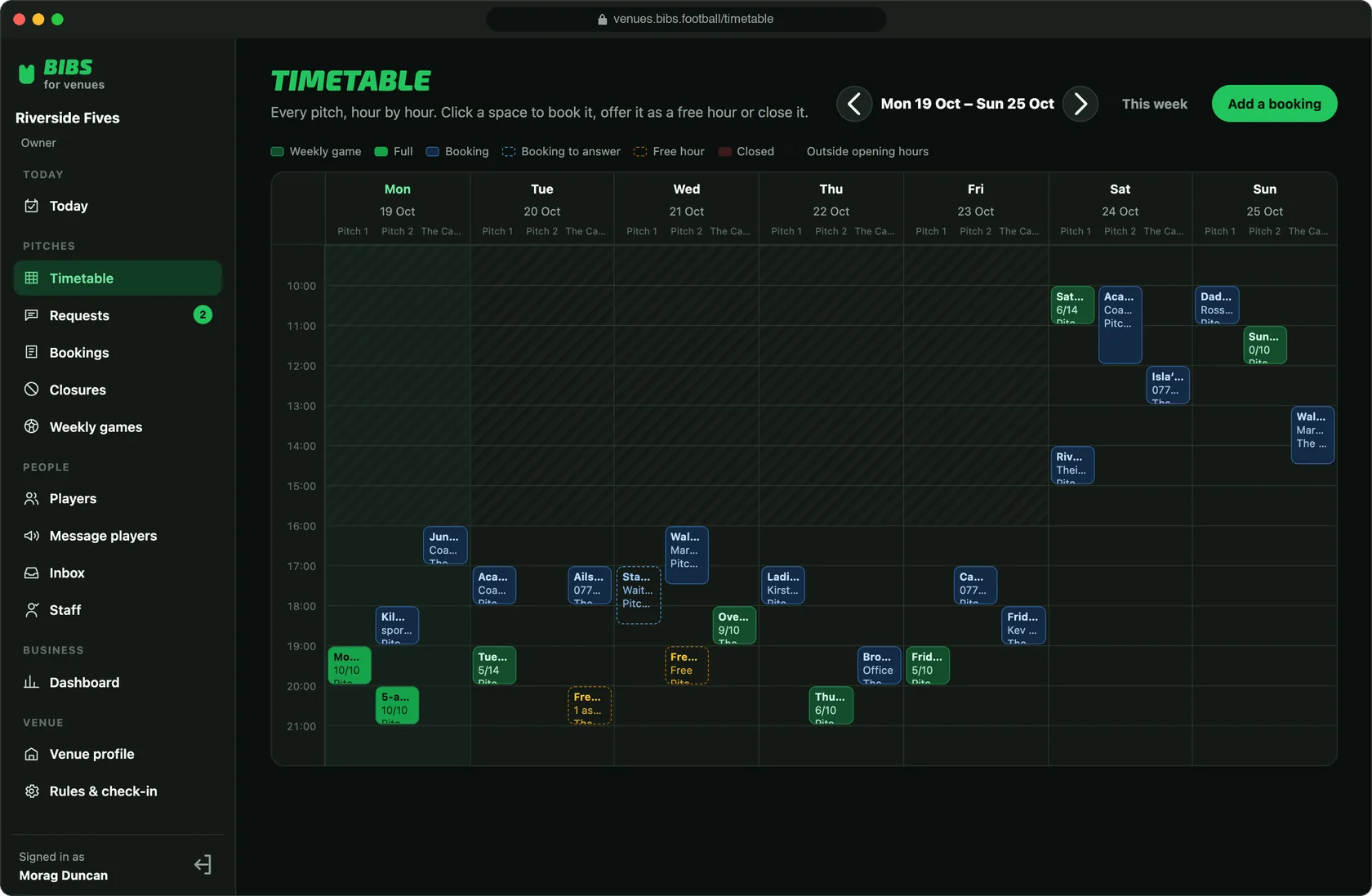Open the Weekly games page
This screenshot has height=896, width=1372.
coord(118,426)
